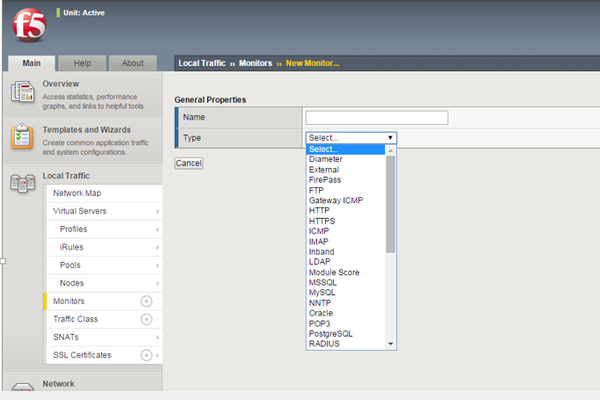Switch to the Help tab
Screen dimensions: 600x400
coord(83,63)
